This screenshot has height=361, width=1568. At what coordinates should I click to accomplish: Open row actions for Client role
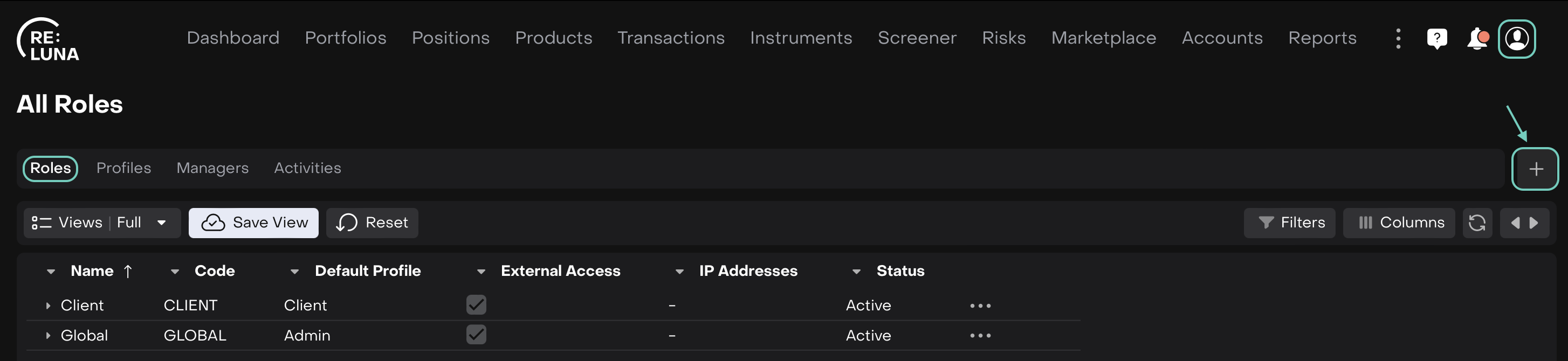click(x=980, y=306)
